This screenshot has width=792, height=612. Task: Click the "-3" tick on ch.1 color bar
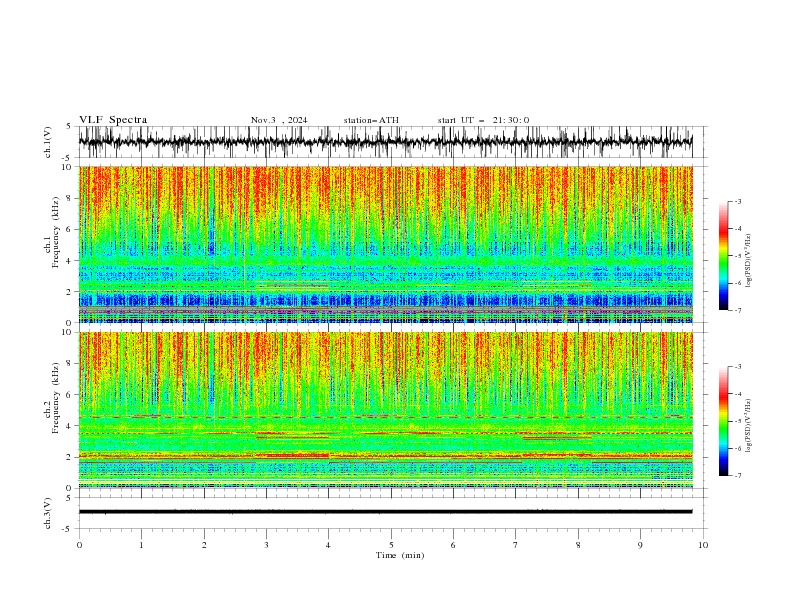pos(738,201)
